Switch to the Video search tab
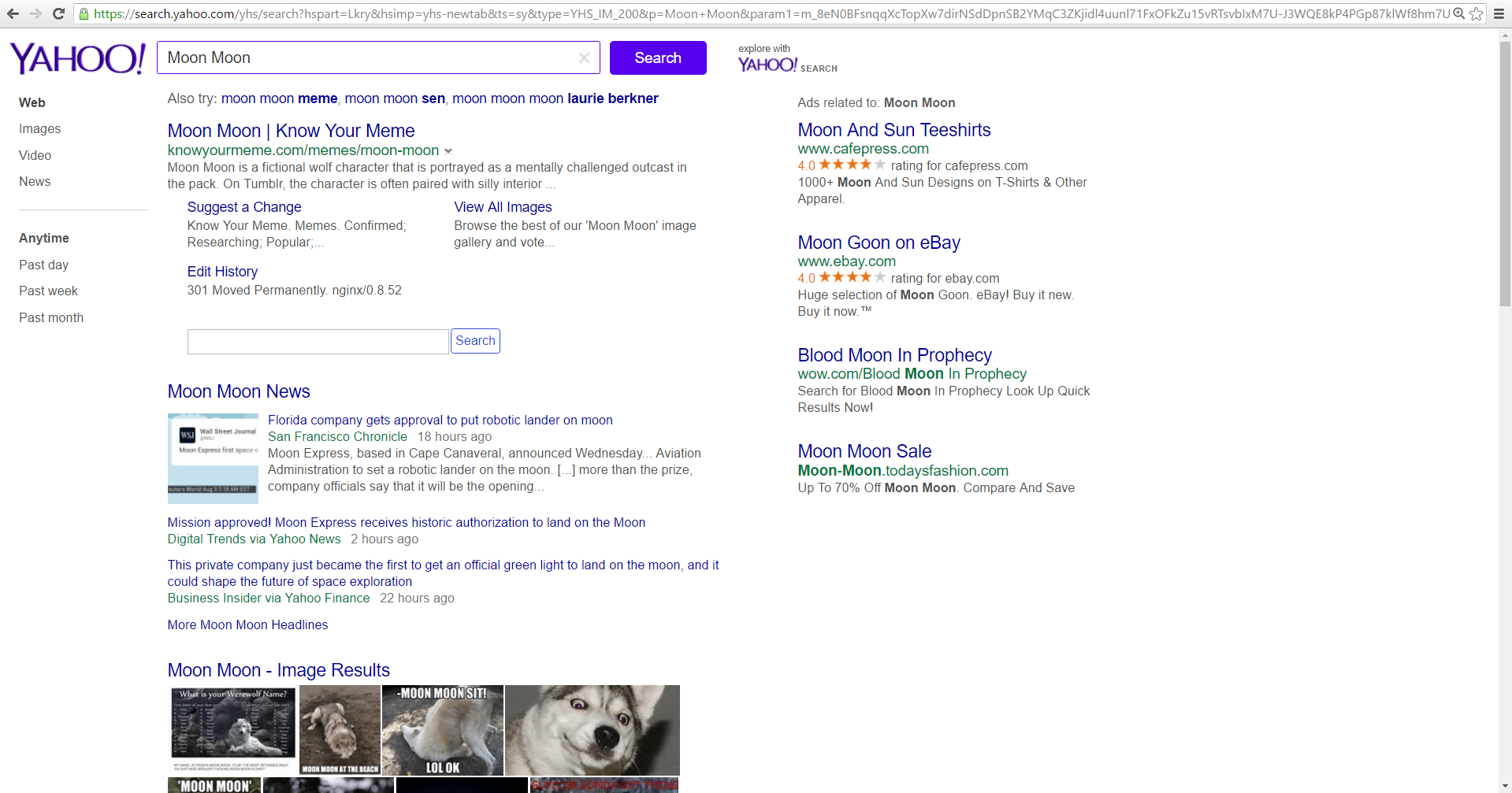1512x793 pixels. [35, 156]
